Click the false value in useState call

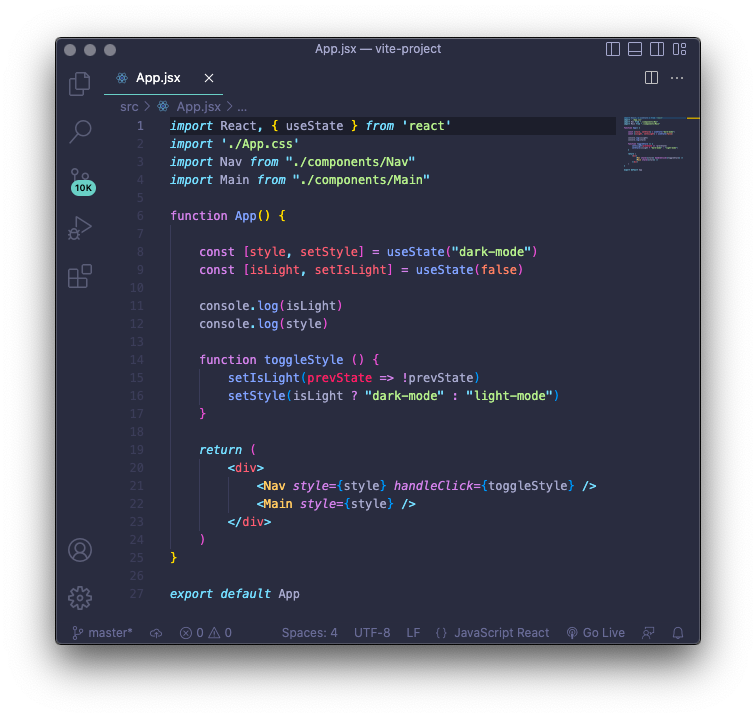click(499, 270)
